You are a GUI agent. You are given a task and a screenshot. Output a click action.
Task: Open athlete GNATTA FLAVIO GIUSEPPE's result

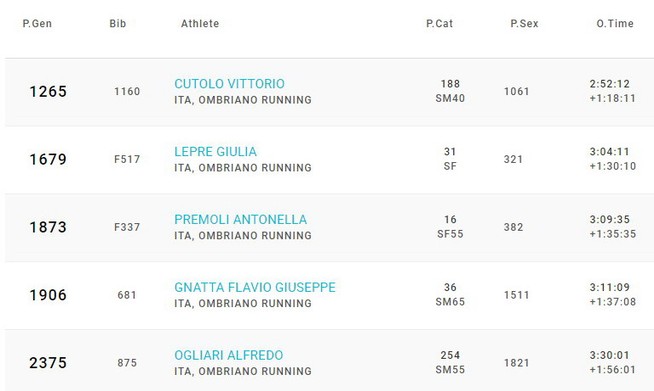pyautogui.click(x=255, y=288)
